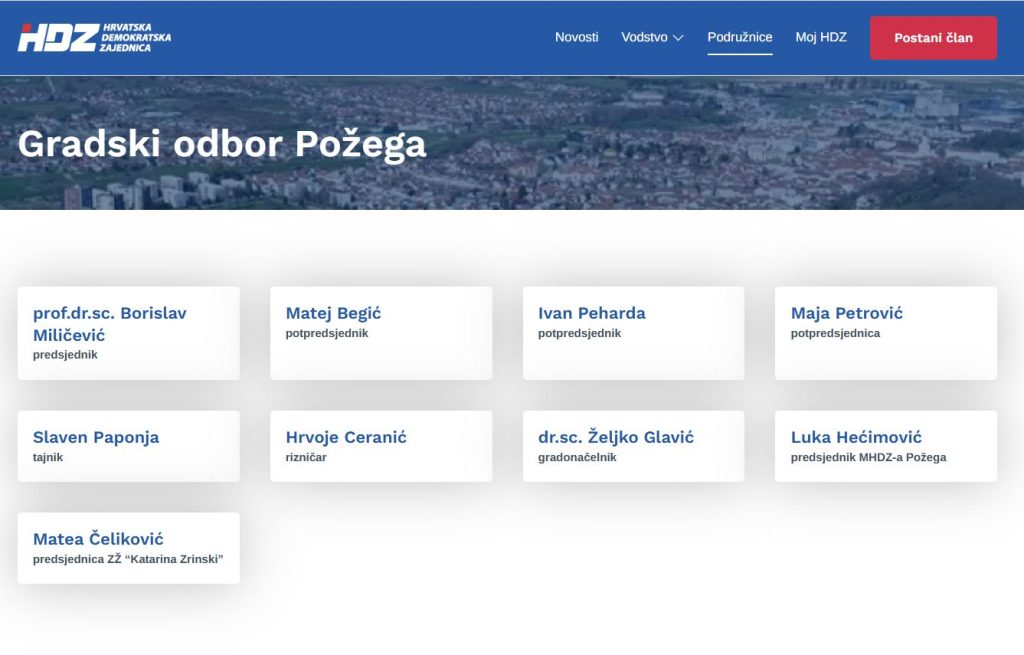Select dr.sc. Željko Glavić card

[633, 446]
